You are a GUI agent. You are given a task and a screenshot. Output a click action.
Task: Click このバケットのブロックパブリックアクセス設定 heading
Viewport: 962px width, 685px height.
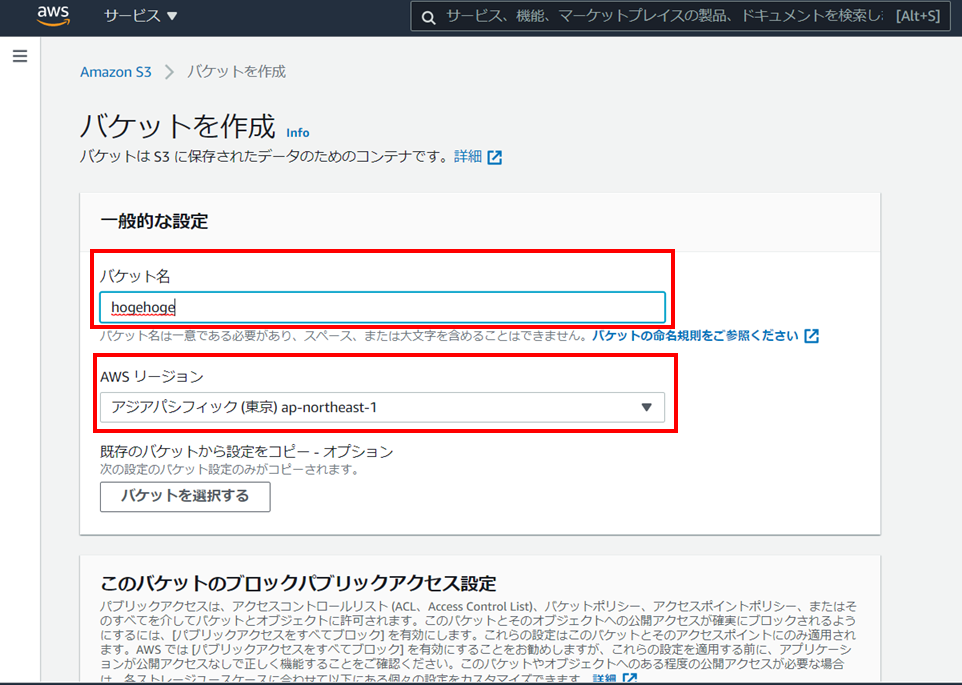(x=298, y=583)
